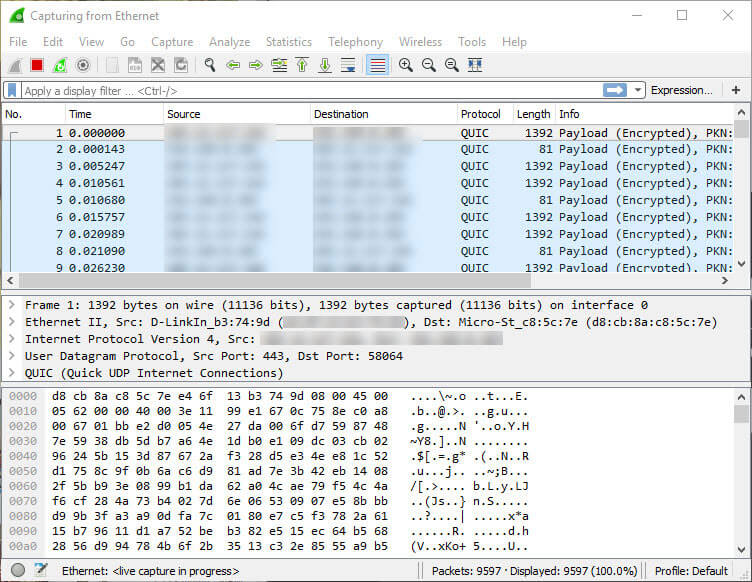This screenshot has height=582, width=752.
Task: Jump to the first packet
Action: tap(302, 65)
